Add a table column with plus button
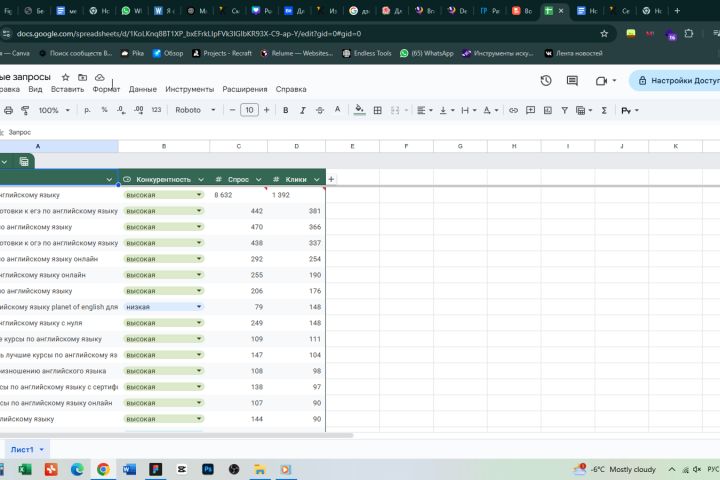Screen dimensions: 720x480 tap(331, 179)
